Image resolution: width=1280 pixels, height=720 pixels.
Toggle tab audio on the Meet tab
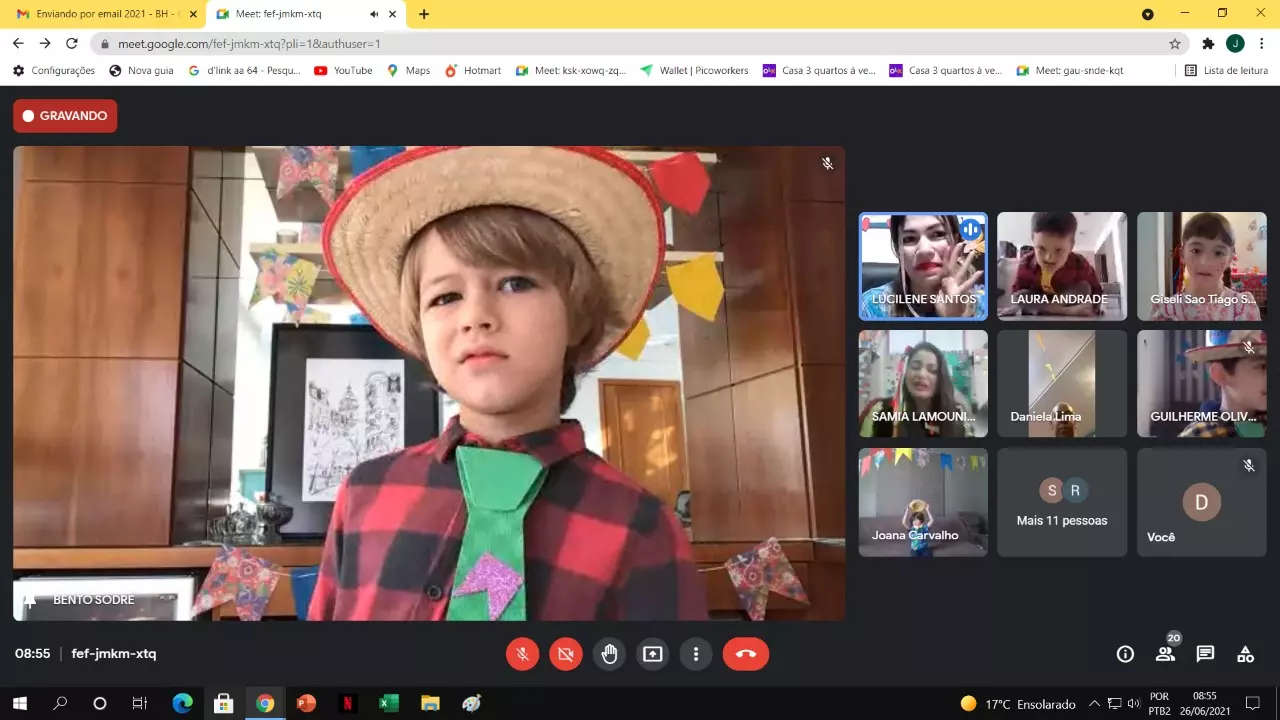374,14
